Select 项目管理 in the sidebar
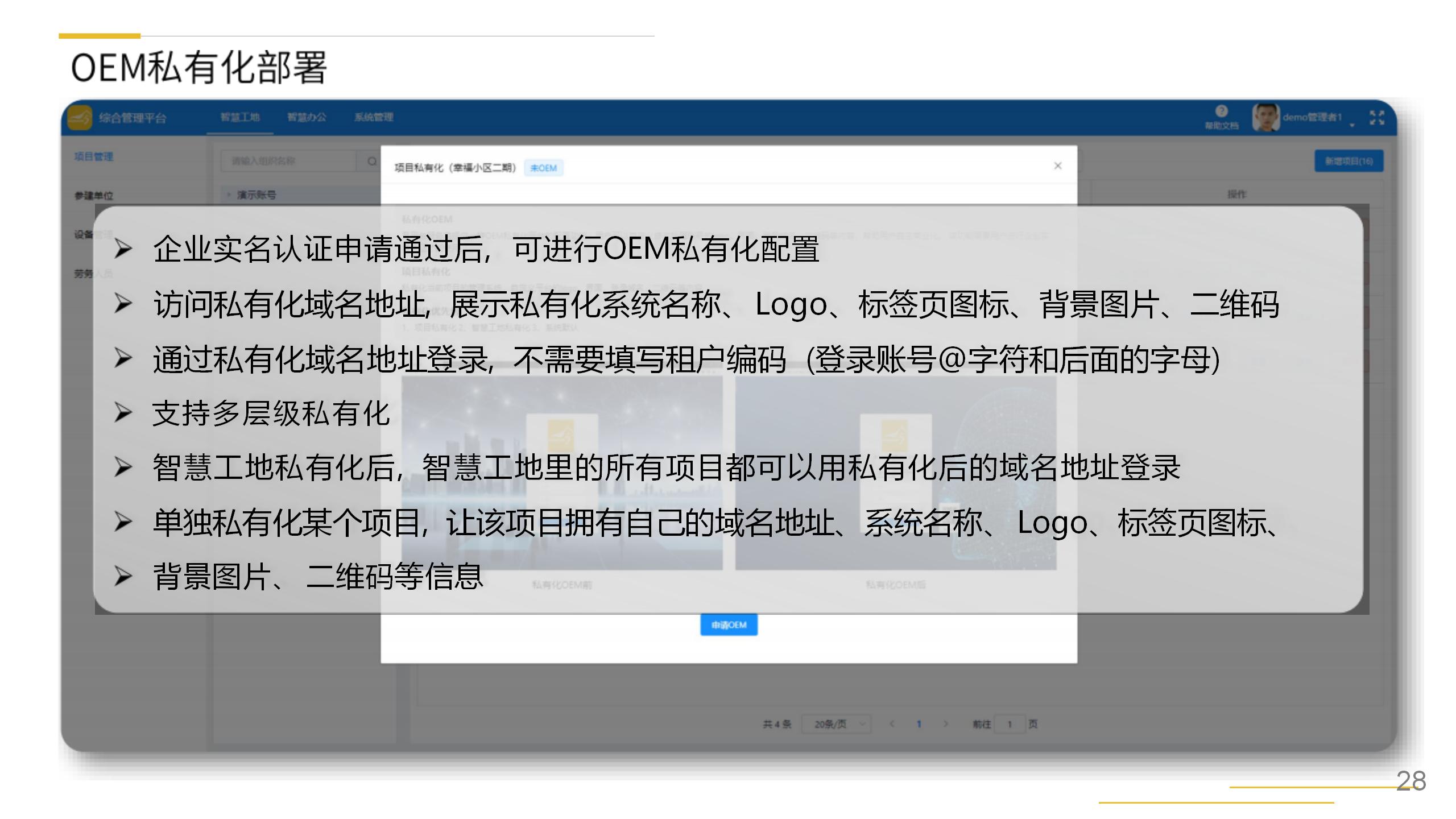The width and height of the screenshot is (1456, 819). tap(93, 156)
